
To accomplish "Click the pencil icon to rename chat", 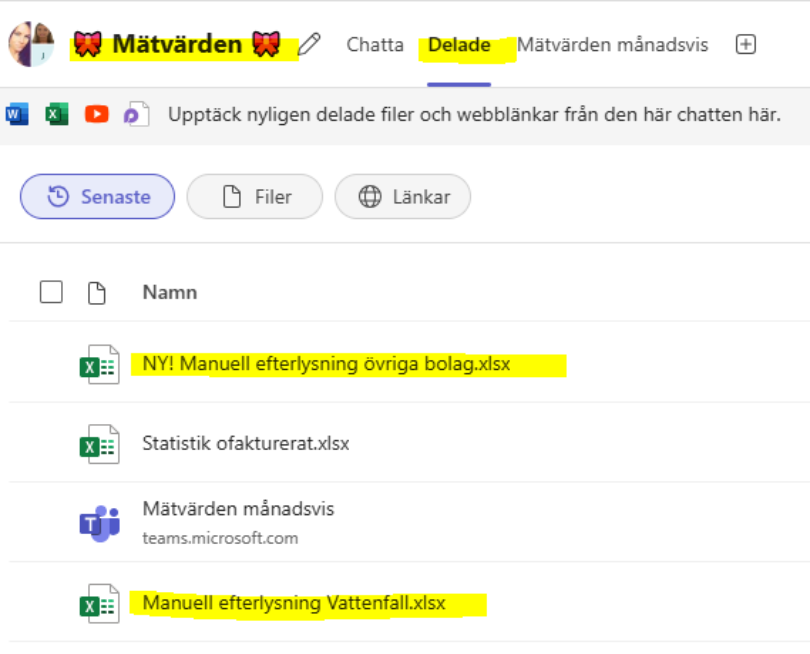I will (311, 44).
